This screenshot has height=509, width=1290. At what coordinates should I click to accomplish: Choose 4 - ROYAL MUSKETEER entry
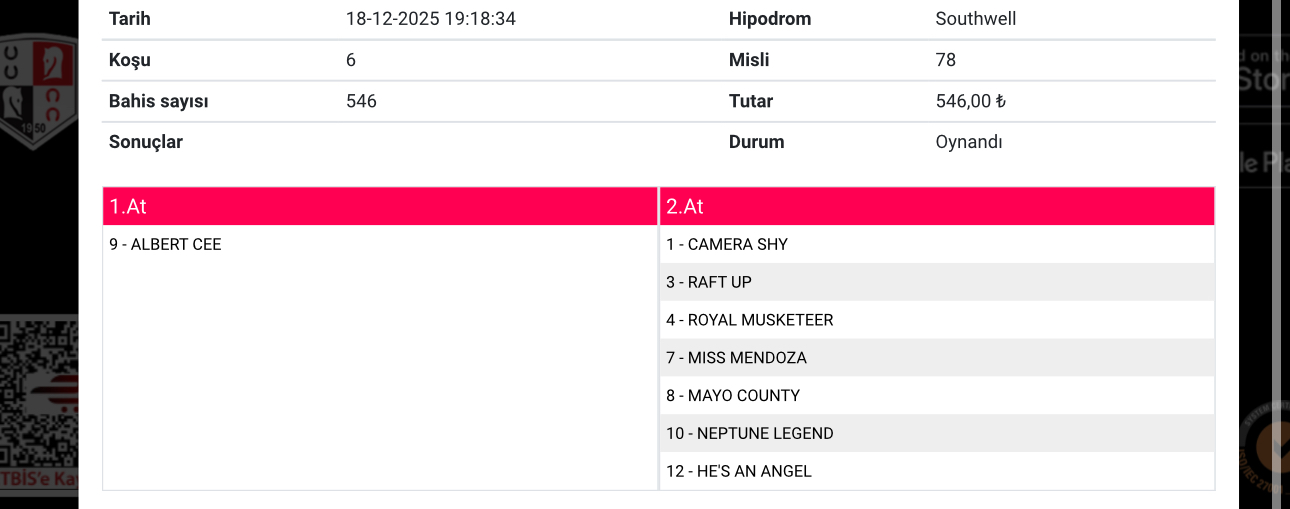coord(937,320)
